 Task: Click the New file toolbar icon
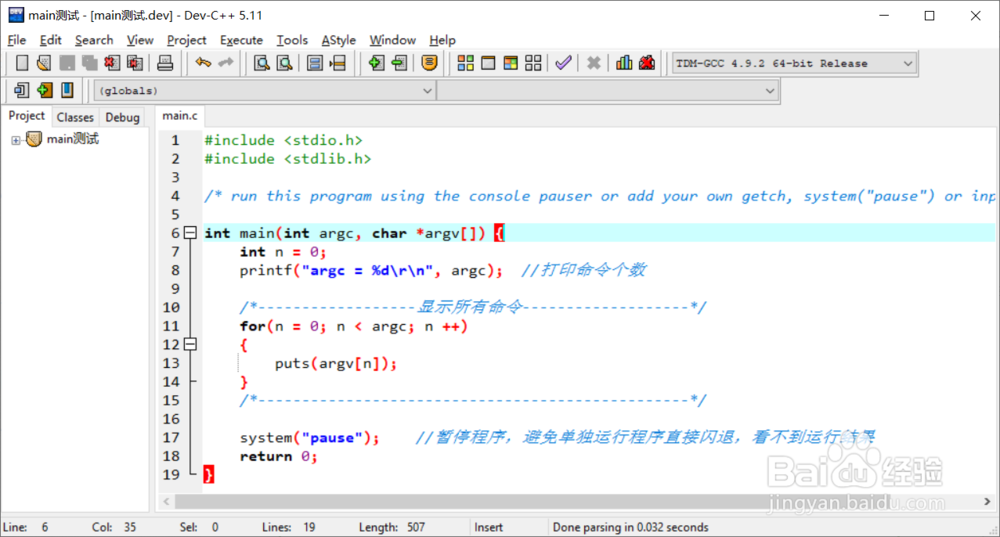pos(22,63)
